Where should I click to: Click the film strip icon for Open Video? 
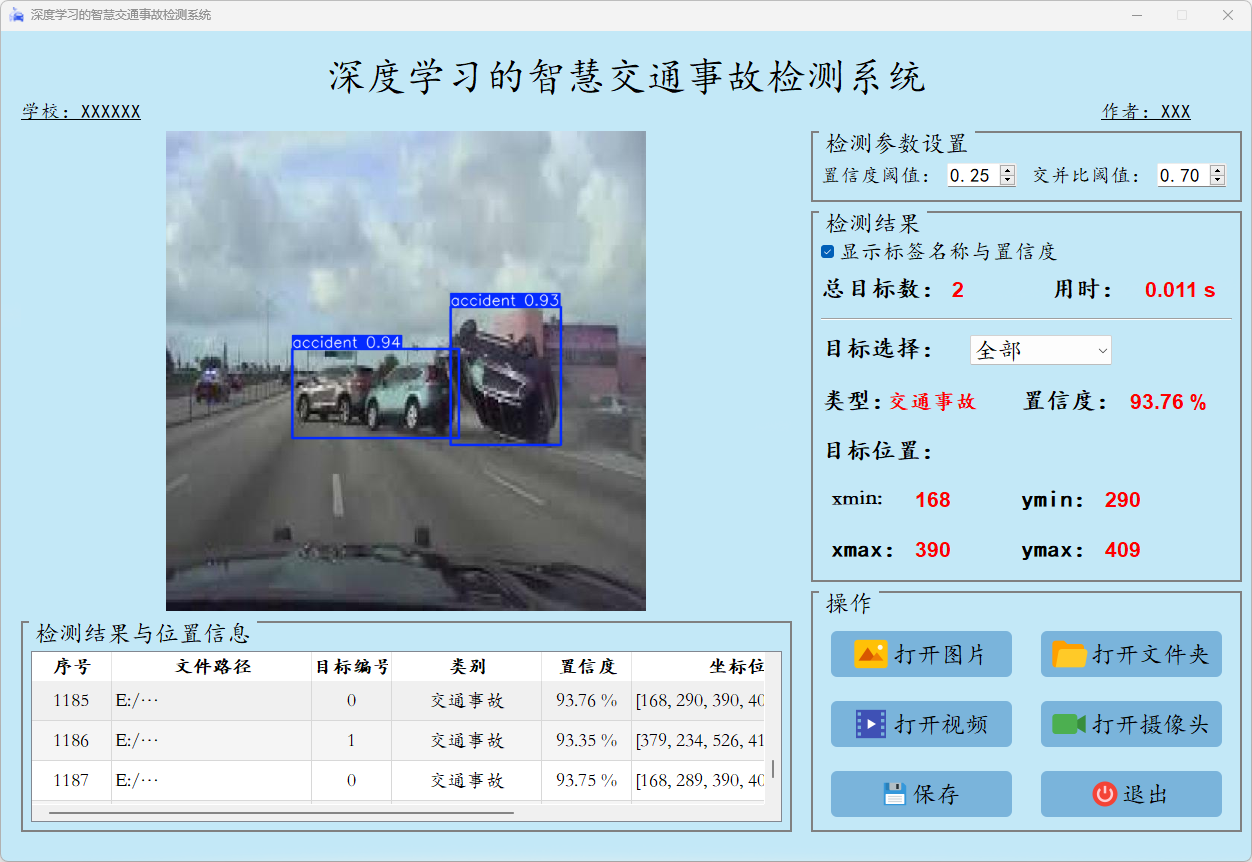tap(870, 724)
